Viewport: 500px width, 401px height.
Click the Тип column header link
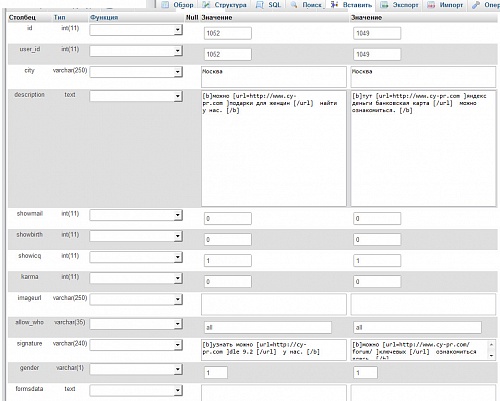[x=60, y=17]
